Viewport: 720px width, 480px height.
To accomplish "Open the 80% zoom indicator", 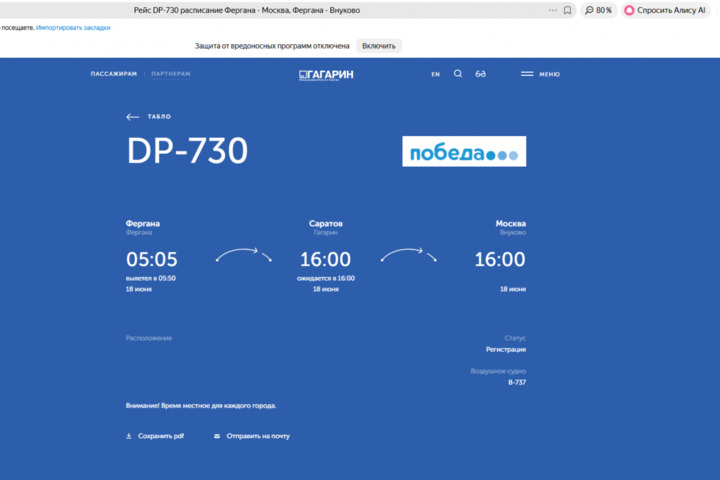I will pyautogui.click(x=598, y=10).
